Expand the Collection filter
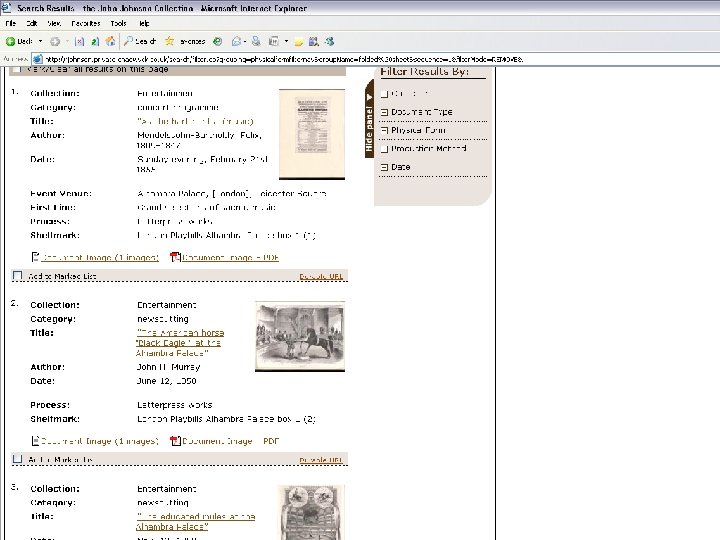The height and width of the screenshot is (540, 720). [384, 94]
